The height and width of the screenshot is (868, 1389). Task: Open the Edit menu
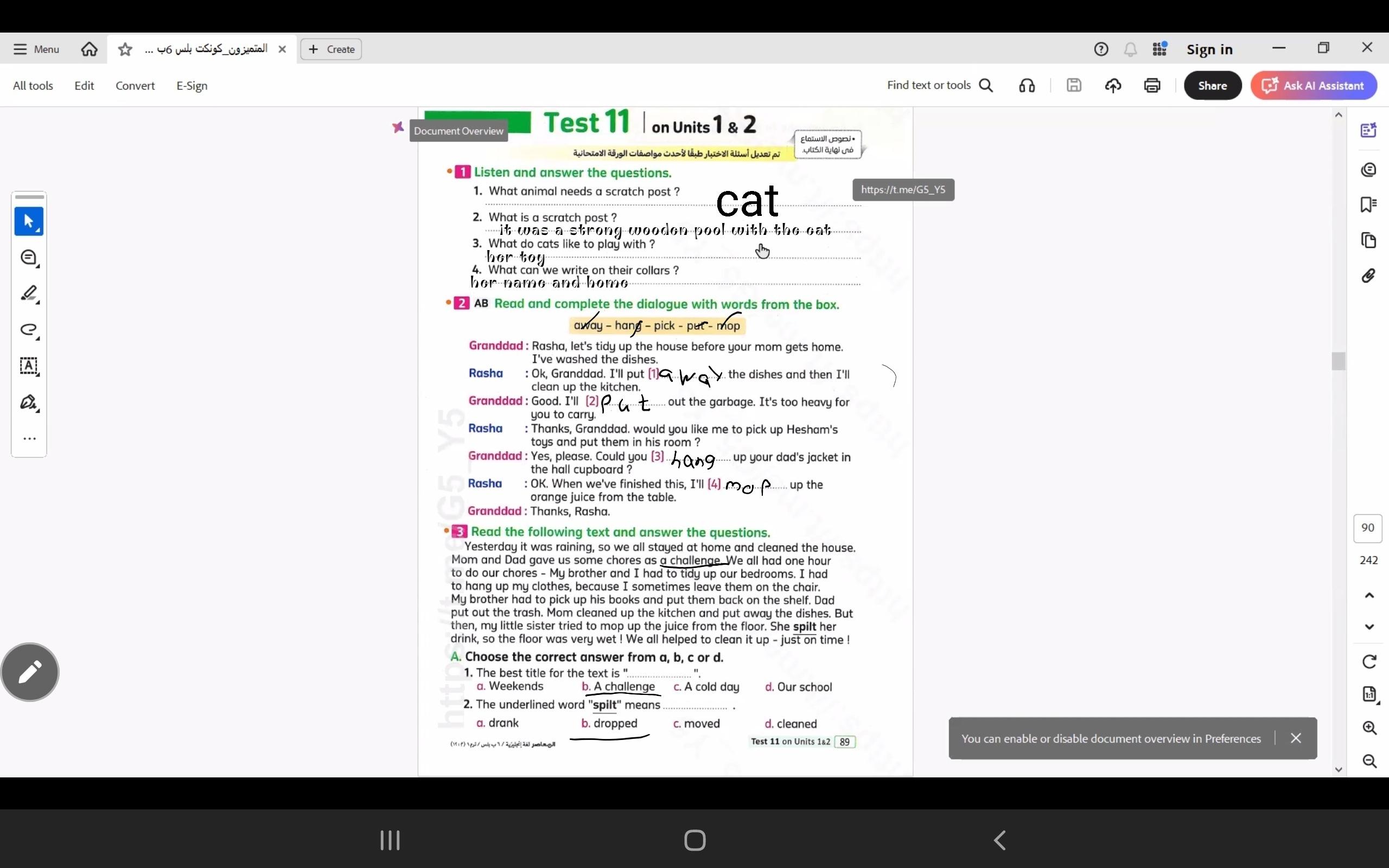tap(84, 86)
